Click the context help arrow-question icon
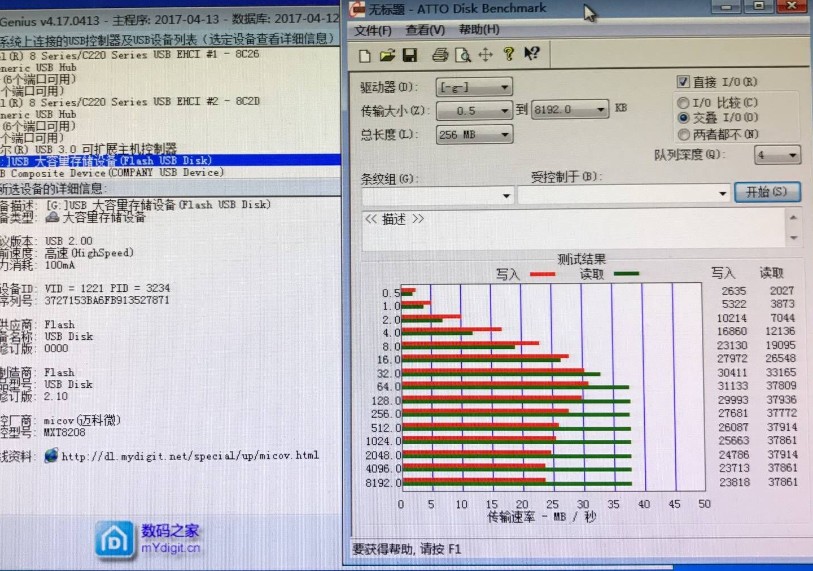813x571 pixels. coord(531,53)
